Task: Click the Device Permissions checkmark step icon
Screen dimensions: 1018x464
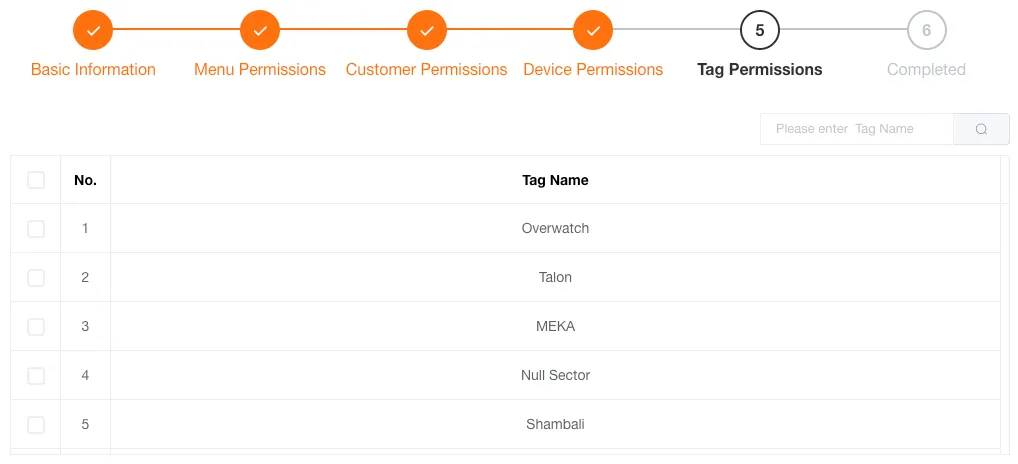Action: point(593,31)
